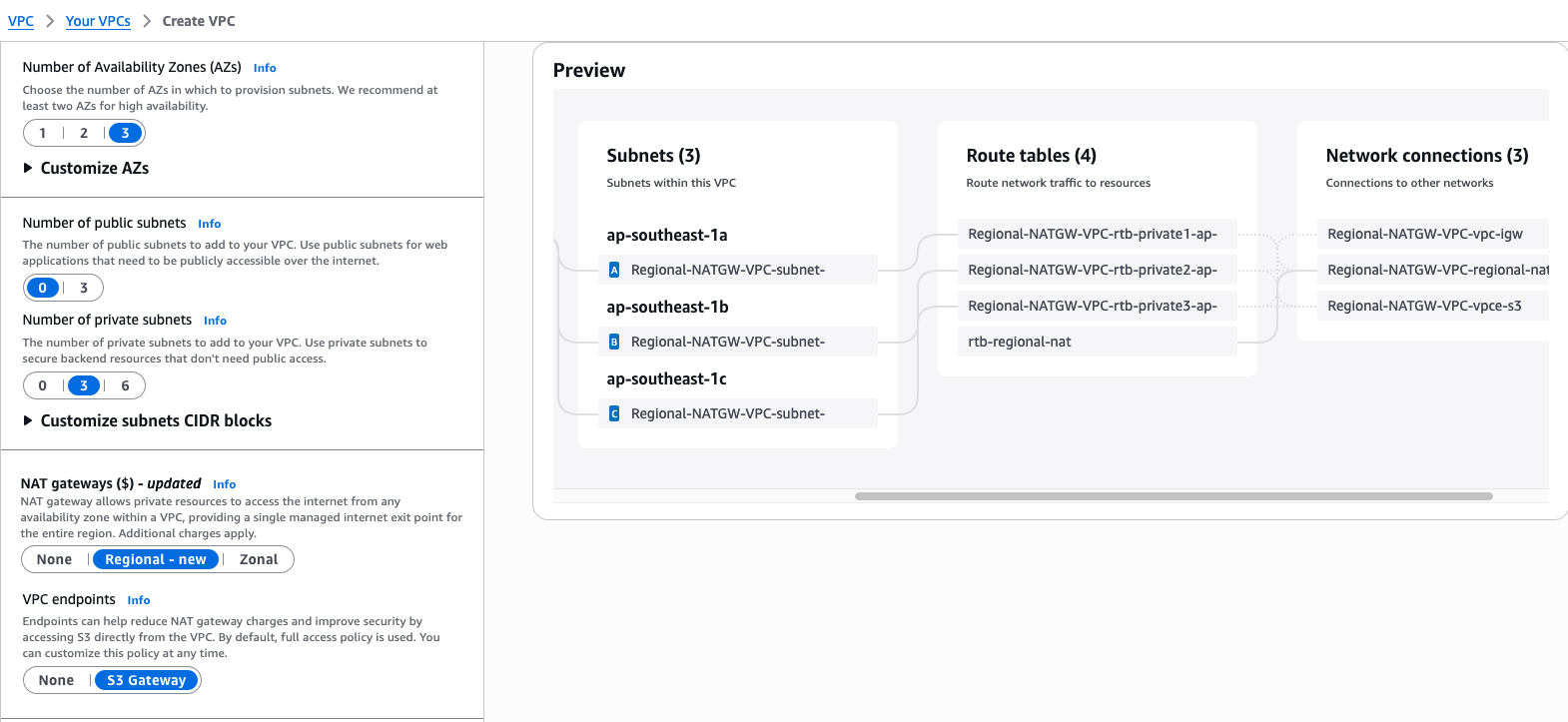Image resolution: width=1568 pixels, height=722 pixels.
Task: Choose 2 Availability Zones
Action: [84, 133]
